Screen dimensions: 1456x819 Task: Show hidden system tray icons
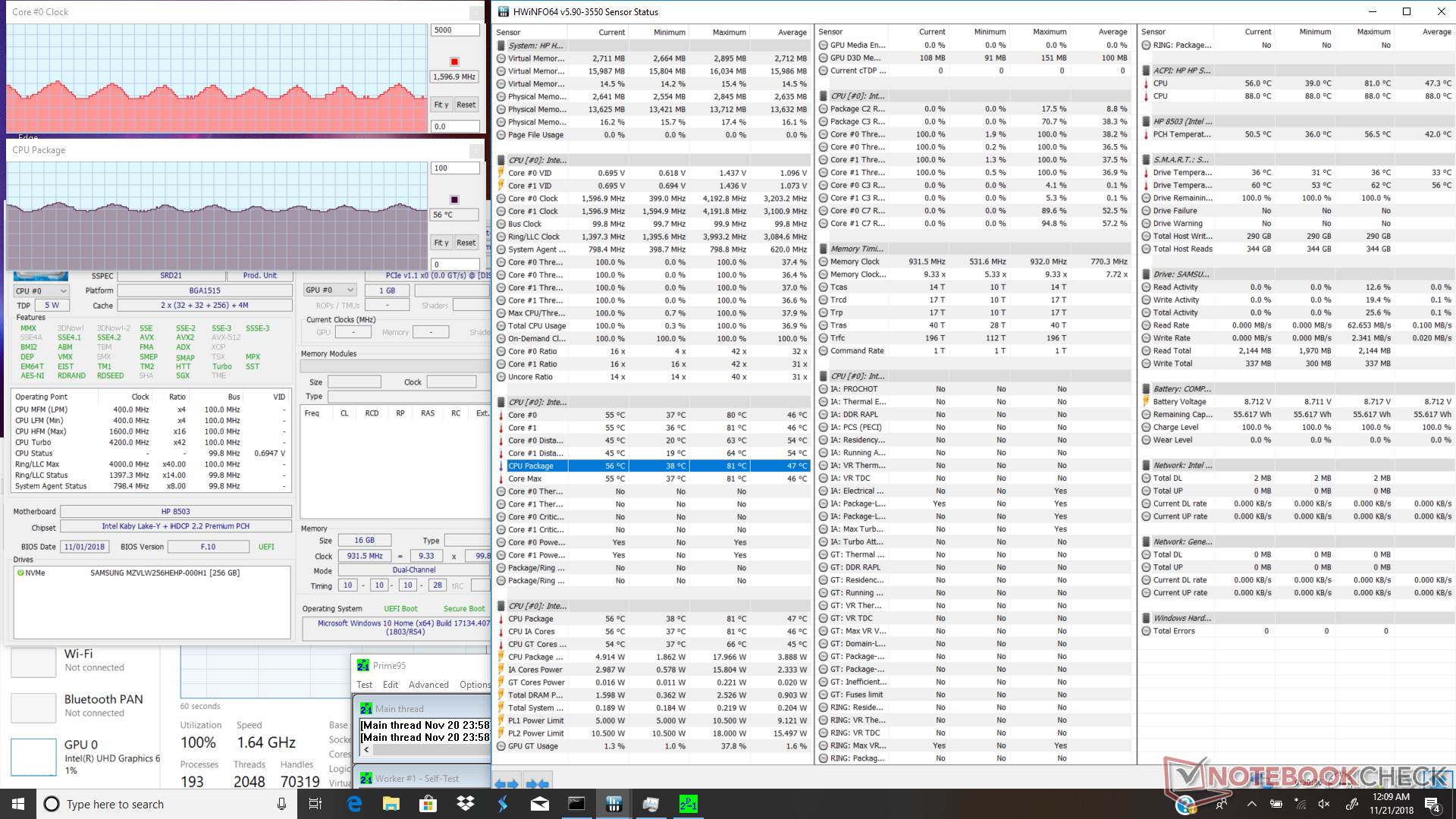(x=1252, y=804)
